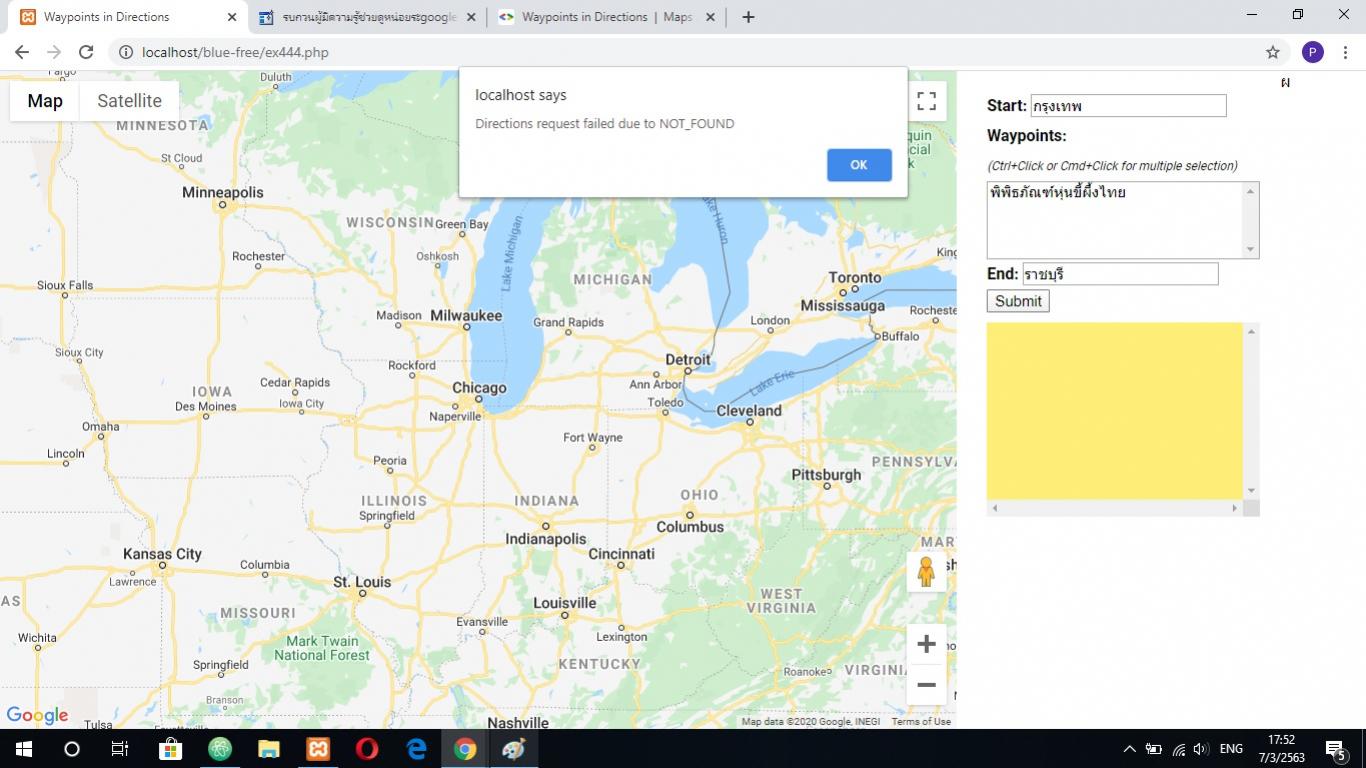The height and width of the screenshot is (768, 1366).
Task: Zoom in the map with plus button
Action: pos(926,644)
